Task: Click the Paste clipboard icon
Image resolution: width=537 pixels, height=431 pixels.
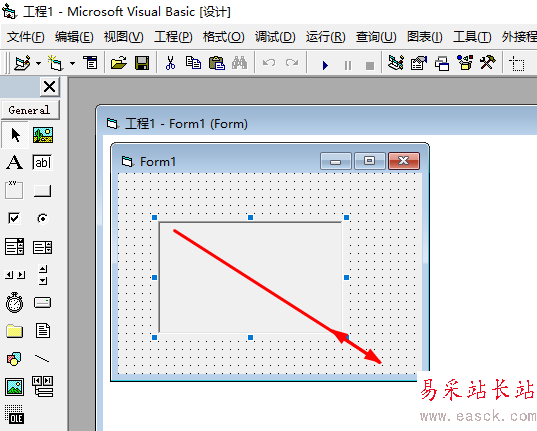Action: pos(217,63)
